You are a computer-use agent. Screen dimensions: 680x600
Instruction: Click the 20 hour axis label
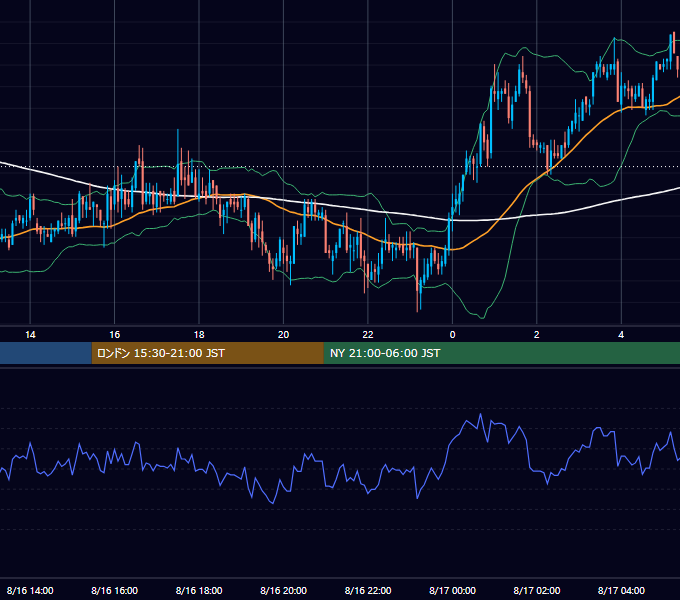tap(283, 335)
